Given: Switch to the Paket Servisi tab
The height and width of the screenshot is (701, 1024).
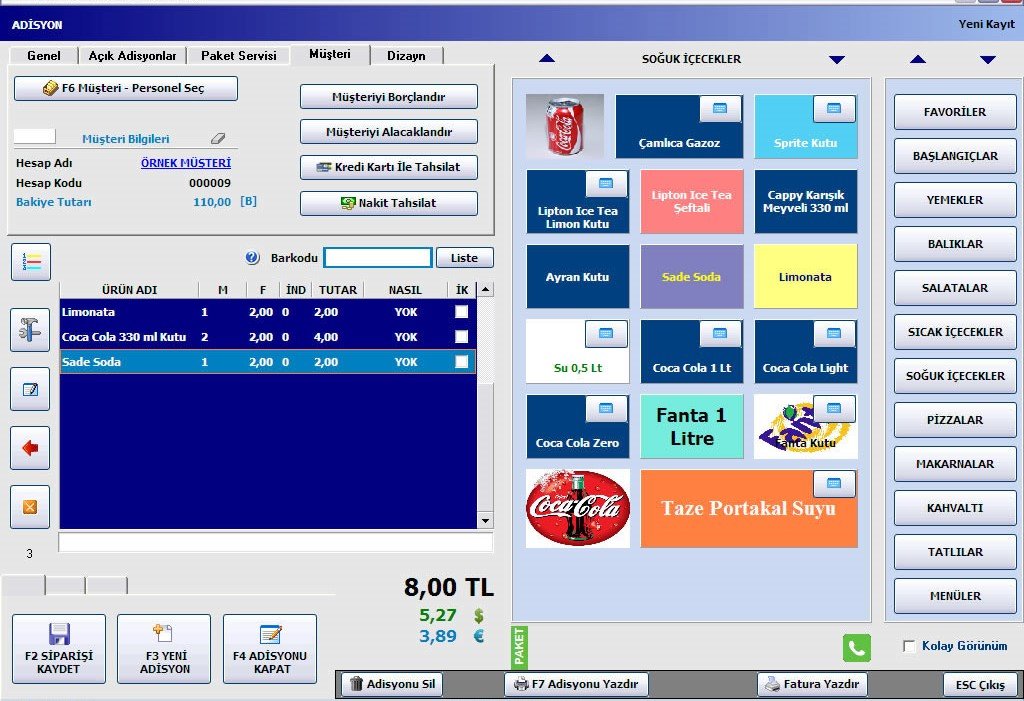Looking at the screenshot, I should [x=238, y=56].
